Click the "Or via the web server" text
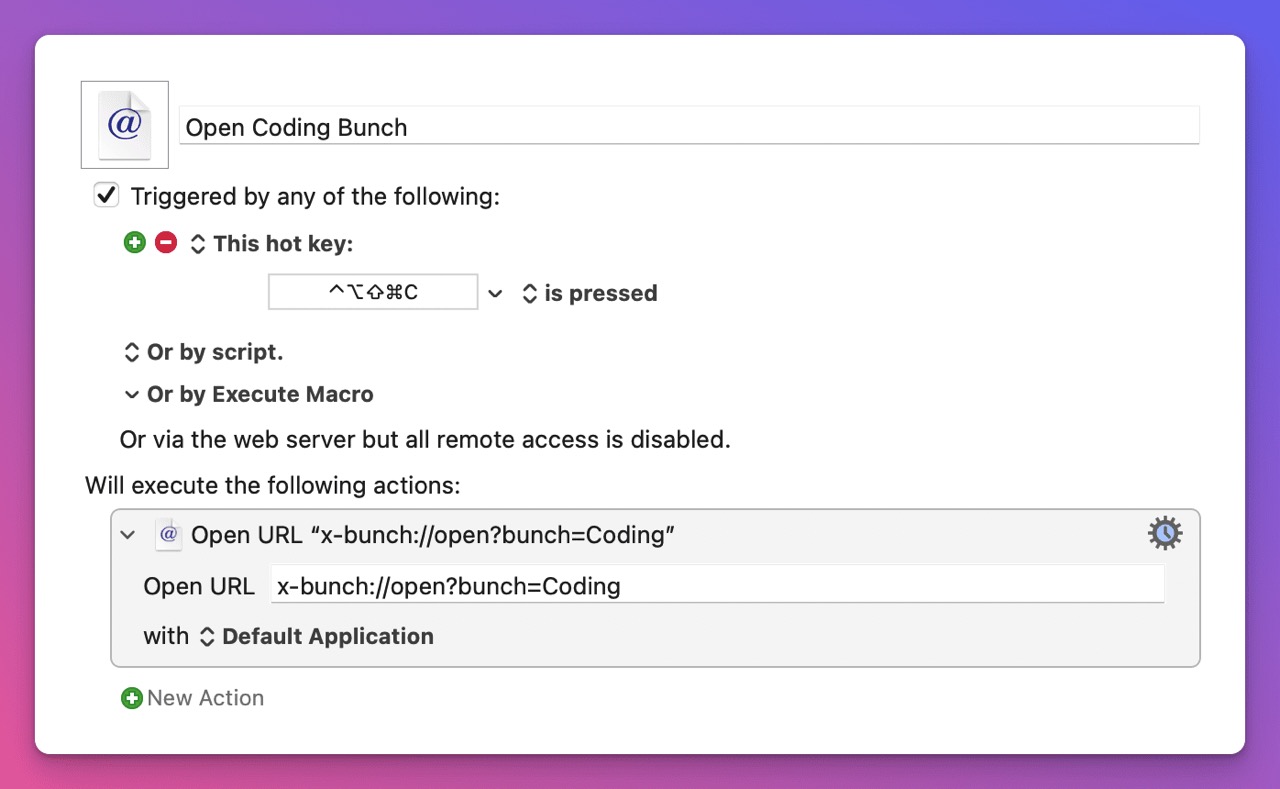This screenshot has width=1280, height=789. [425, 439]
